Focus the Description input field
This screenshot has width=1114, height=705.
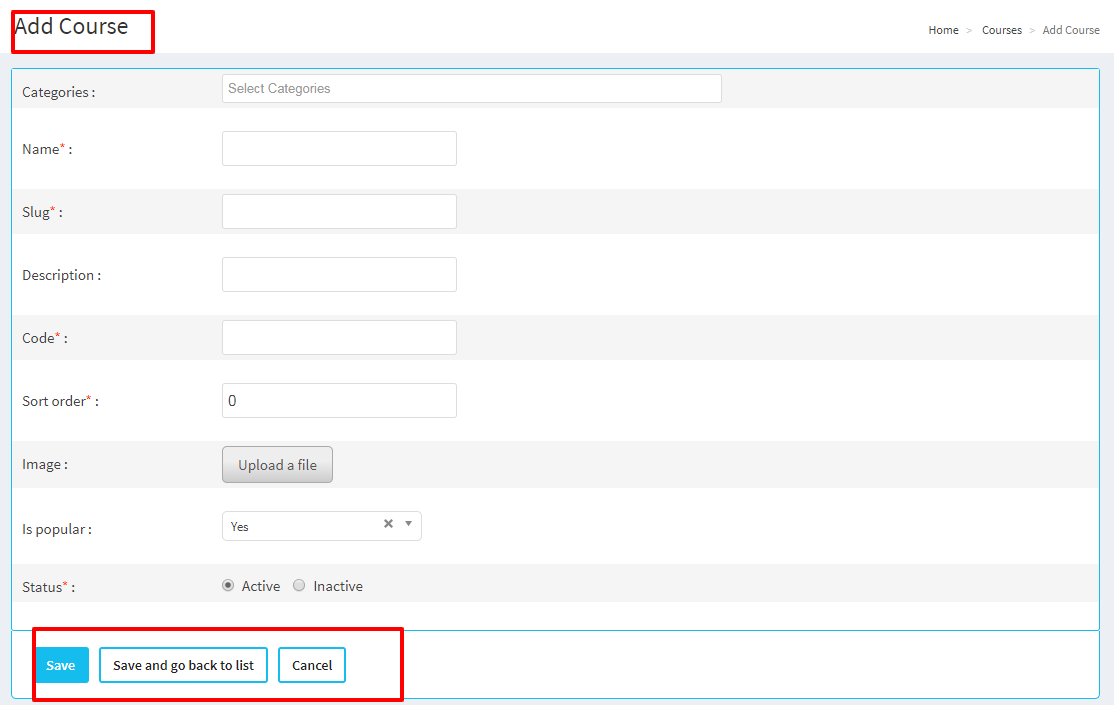tap(339, 275)
